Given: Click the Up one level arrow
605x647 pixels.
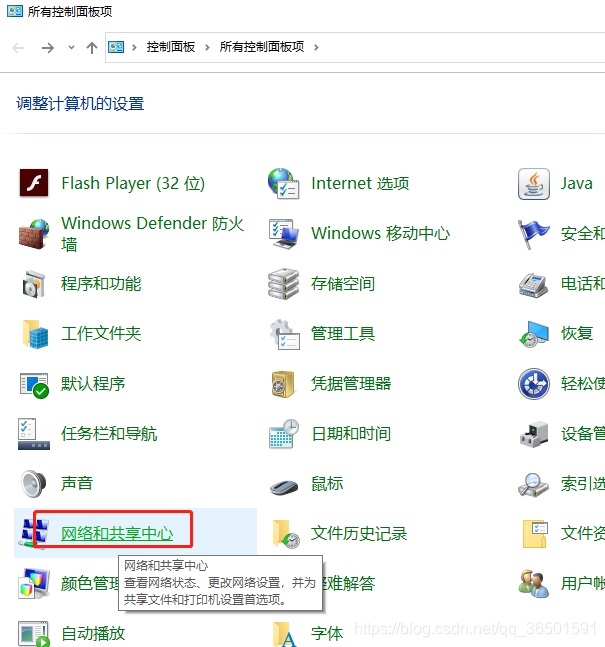Looking at the screenshot, I should tap(92, 48).
